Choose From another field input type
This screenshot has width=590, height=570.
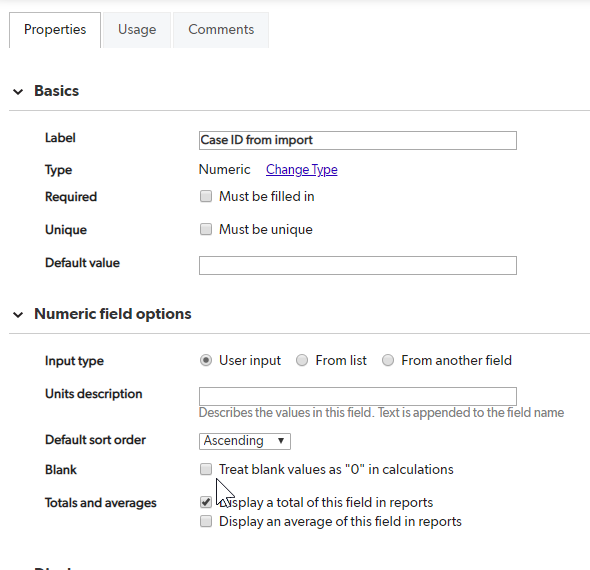coord(388,360)
